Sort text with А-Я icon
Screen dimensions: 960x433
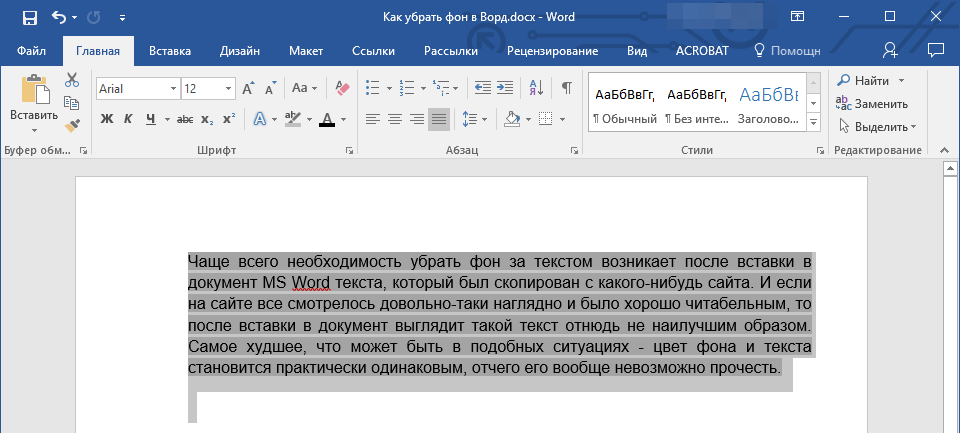click(536, 88)
